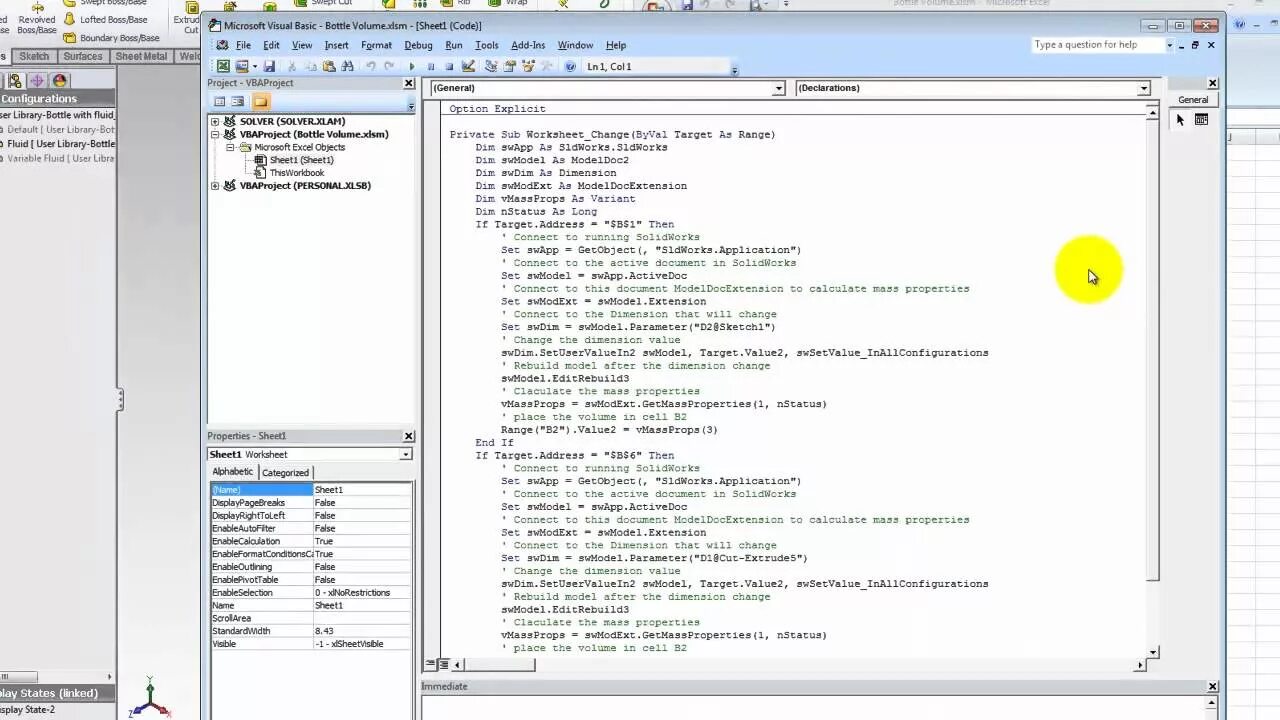Click the Save icon in the VBA toolbar
Screen dimensions: 1280x720
[270, 66]
